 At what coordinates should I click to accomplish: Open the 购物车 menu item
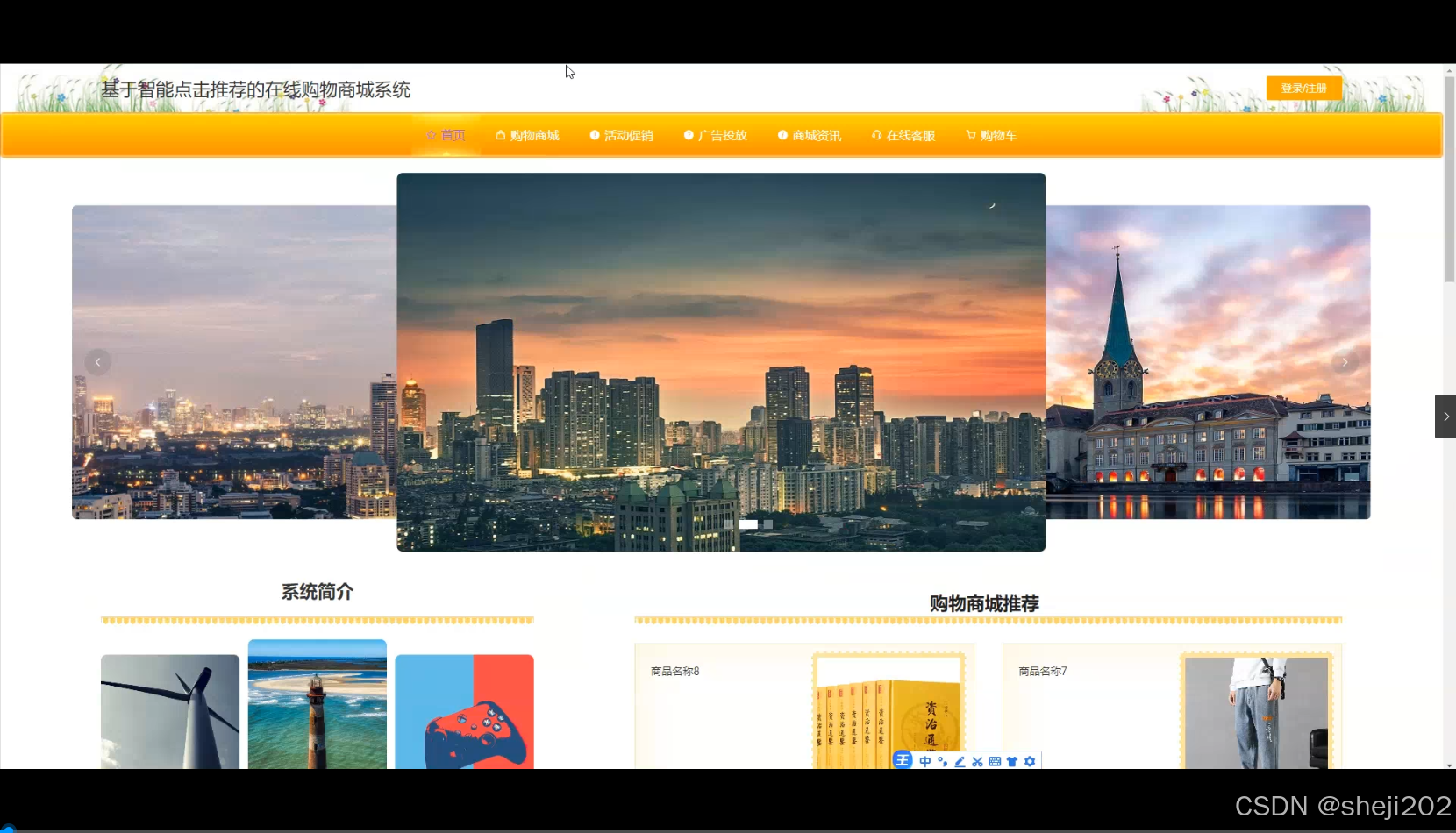(x=991, y=135)
